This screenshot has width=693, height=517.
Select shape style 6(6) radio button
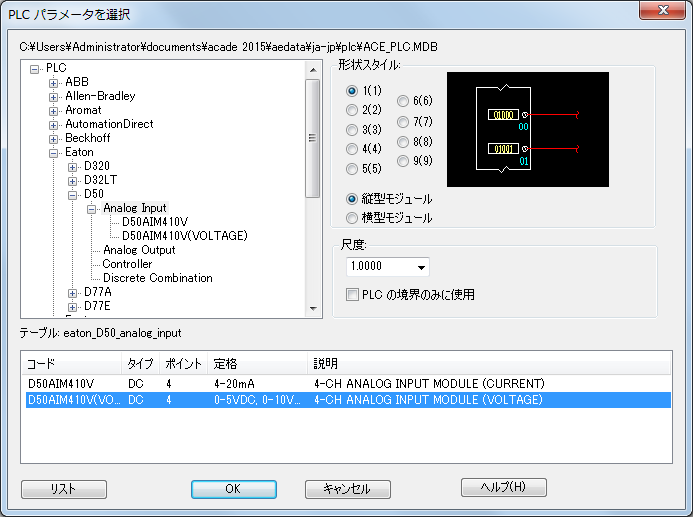403,101
